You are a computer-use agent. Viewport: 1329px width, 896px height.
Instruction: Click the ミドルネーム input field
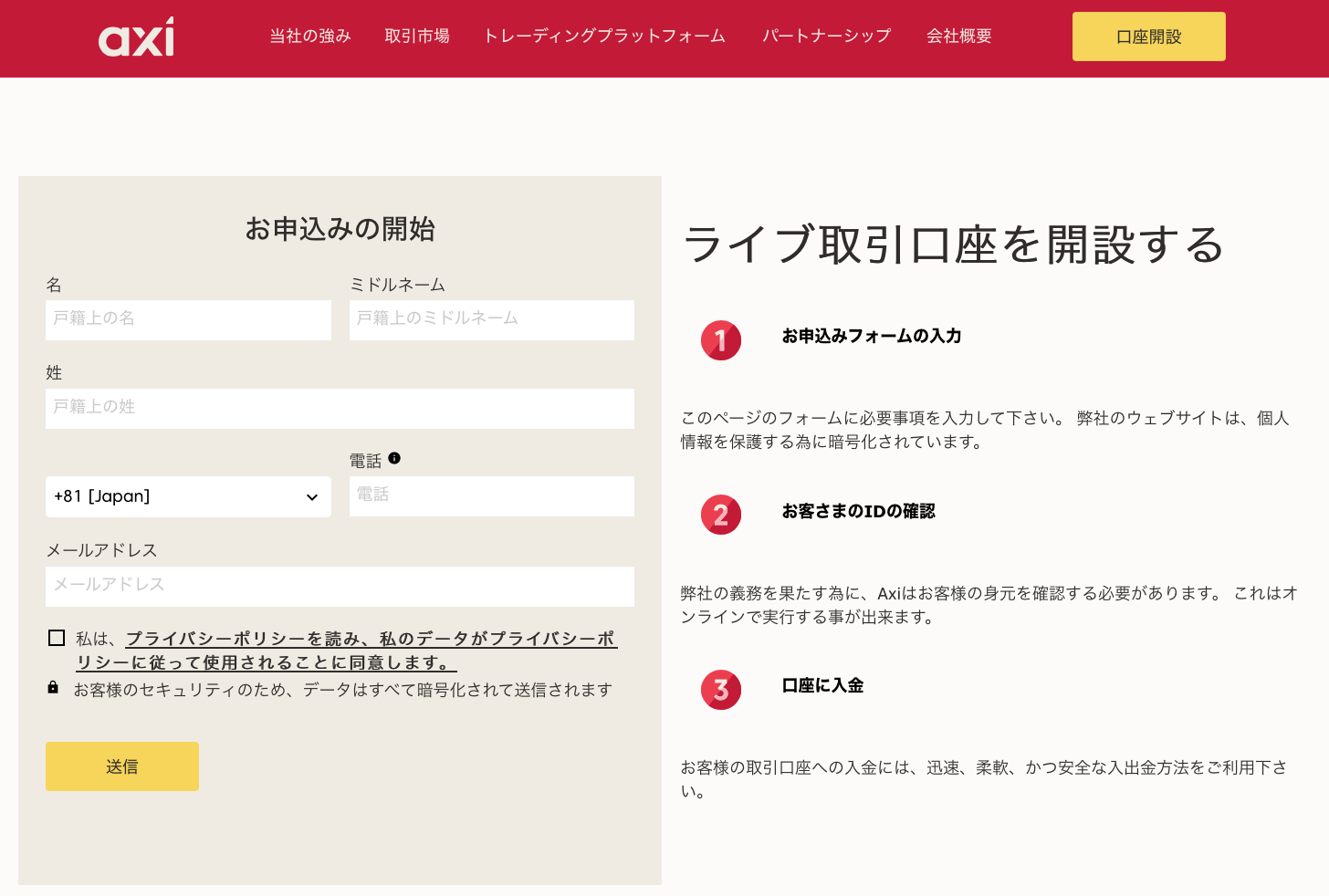(491, 319)
